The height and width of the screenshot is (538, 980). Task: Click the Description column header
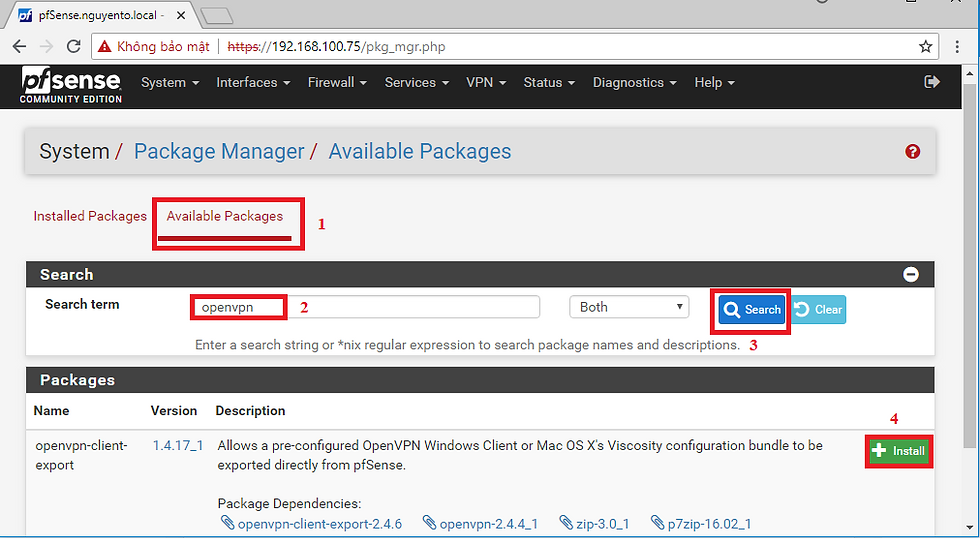250,411
